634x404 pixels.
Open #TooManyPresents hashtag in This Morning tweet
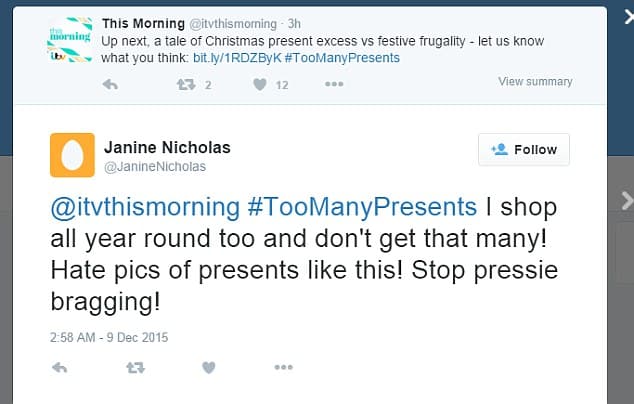tap(342, 58)
